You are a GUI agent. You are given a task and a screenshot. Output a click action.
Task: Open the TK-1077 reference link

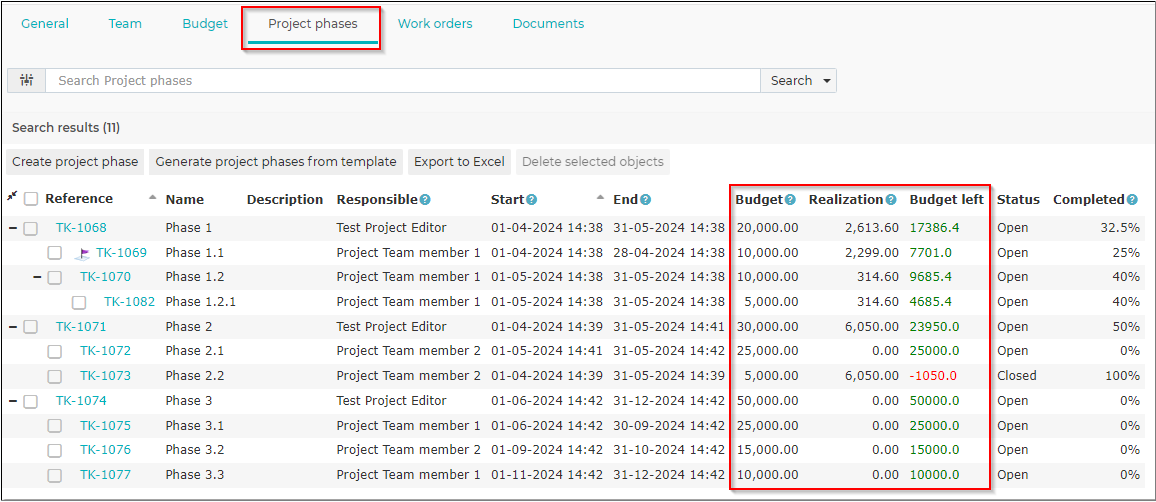tap(105, 475)
